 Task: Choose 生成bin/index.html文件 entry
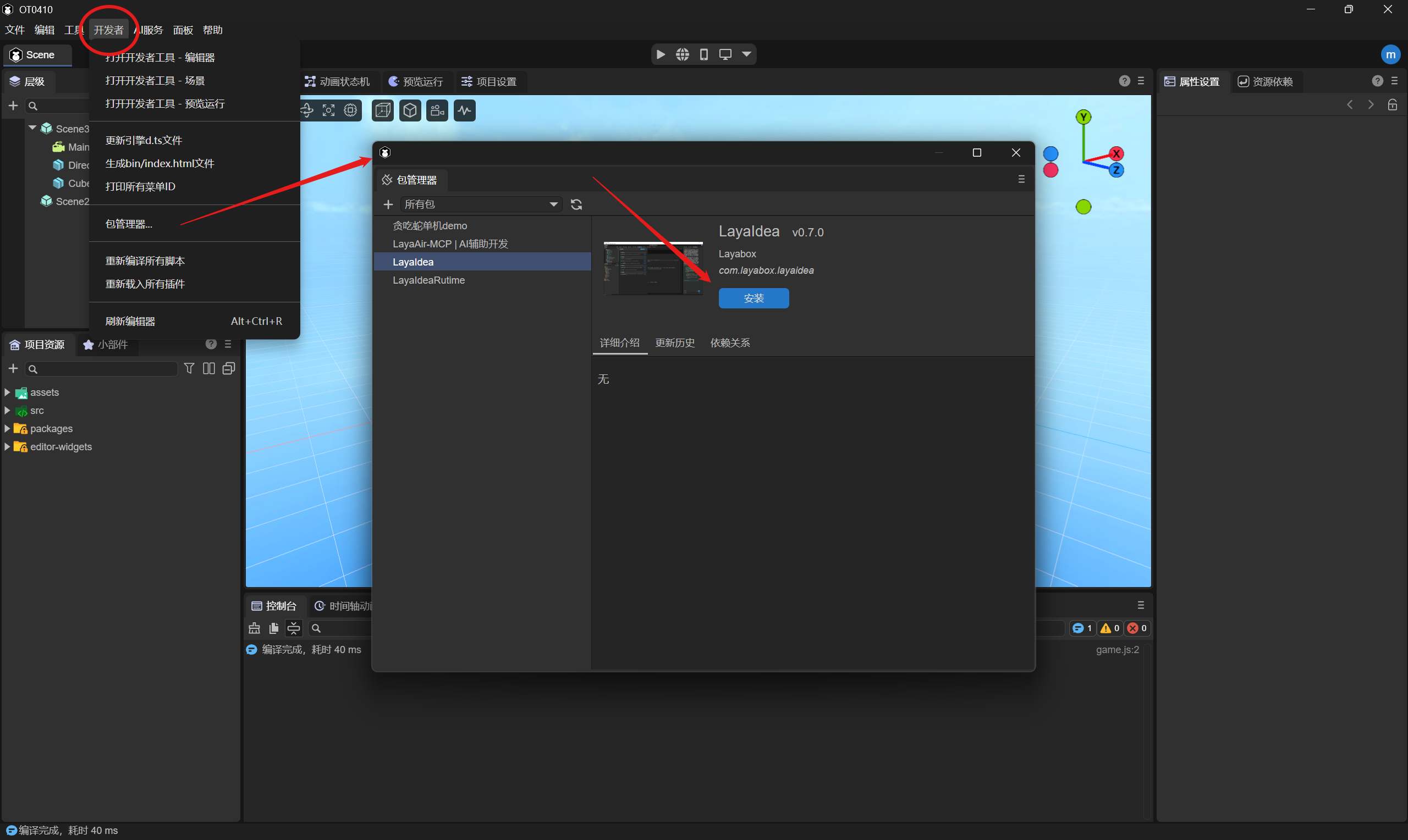[x=194, y=164]
